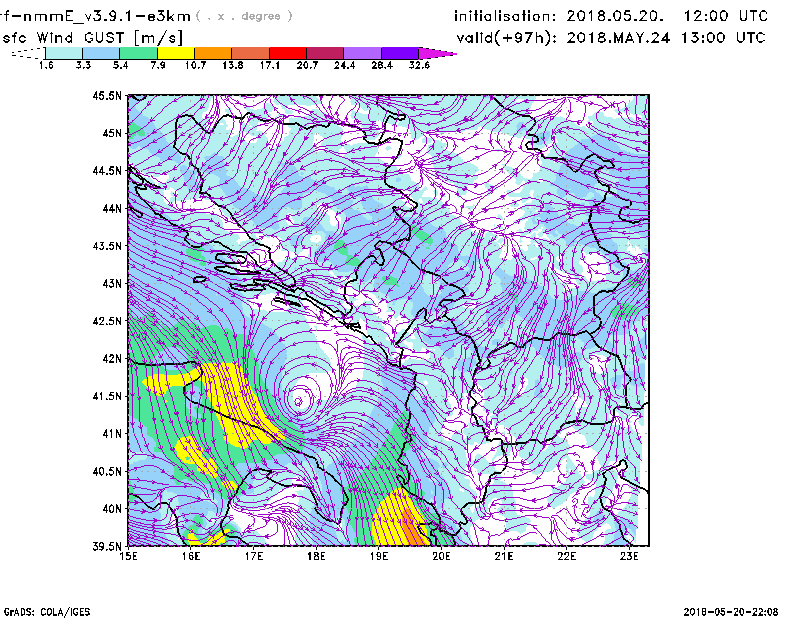Click the legend value 7.9

click(158, 65)
